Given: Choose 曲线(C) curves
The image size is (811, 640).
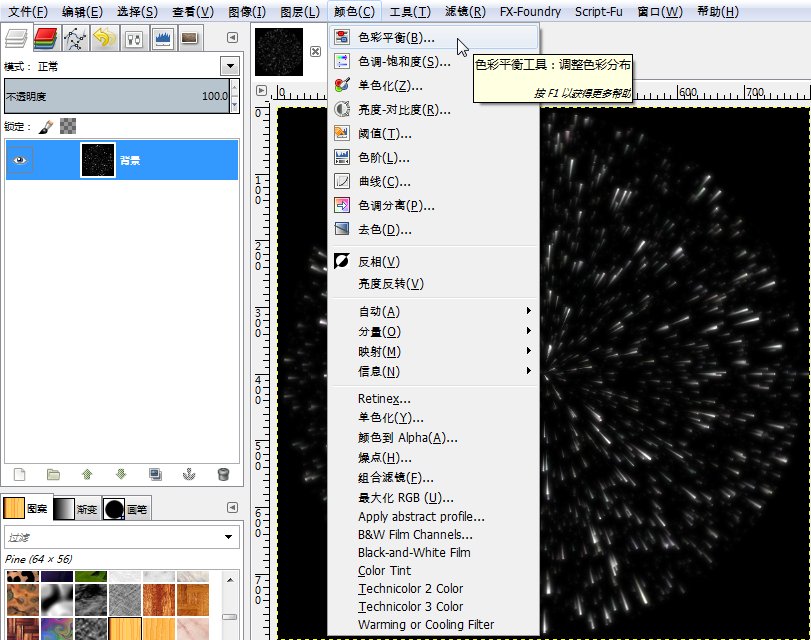Looking at the screenshot, I should [433, 182].
